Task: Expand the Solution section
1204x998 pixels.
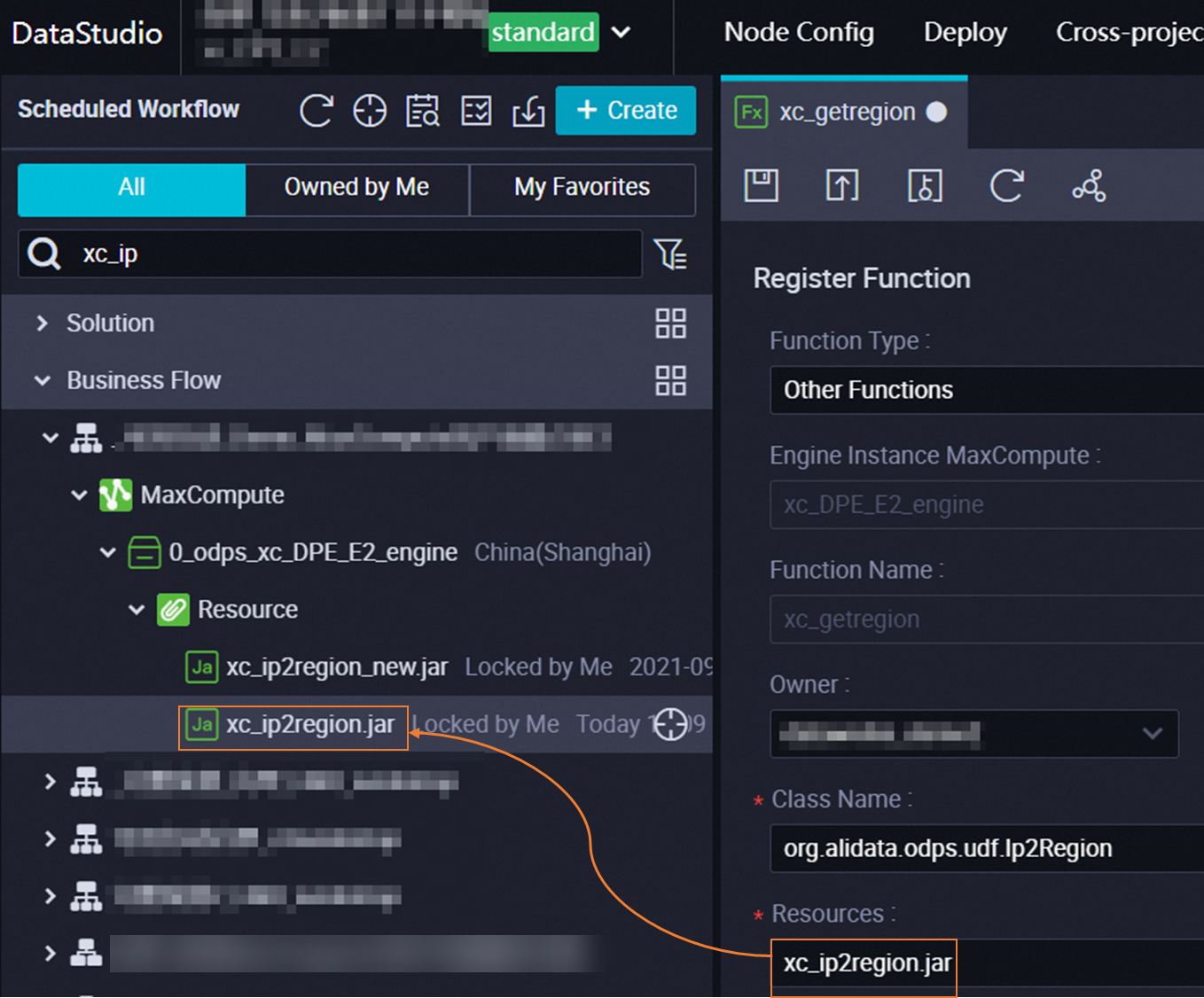Action: pyautogui.click(x=42, y=324)
